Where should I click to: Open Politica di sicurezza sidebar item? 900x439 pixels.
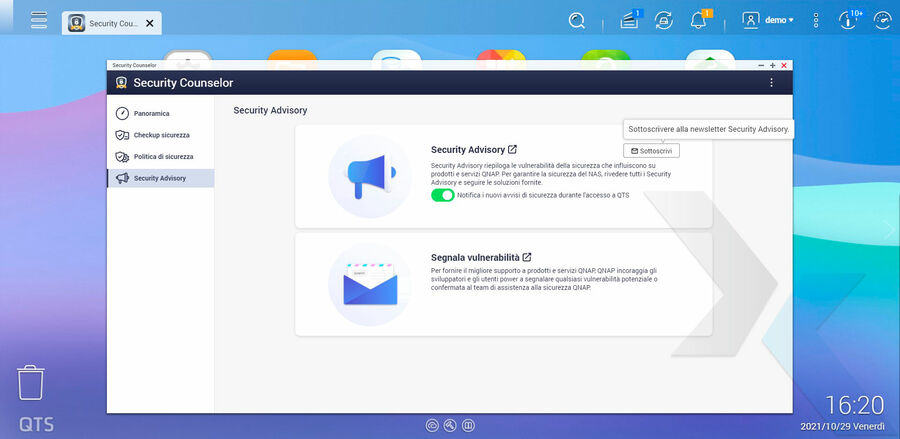[163, 157]
